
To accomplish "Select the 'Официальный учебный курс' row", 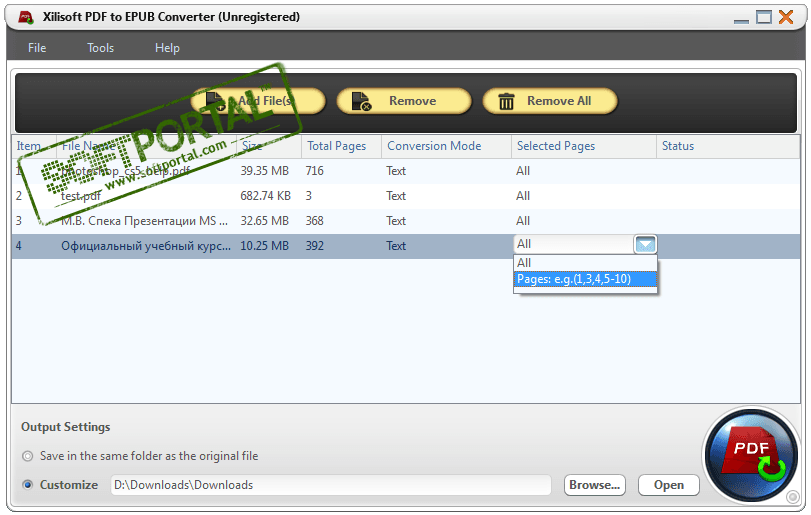I will 406,246.
